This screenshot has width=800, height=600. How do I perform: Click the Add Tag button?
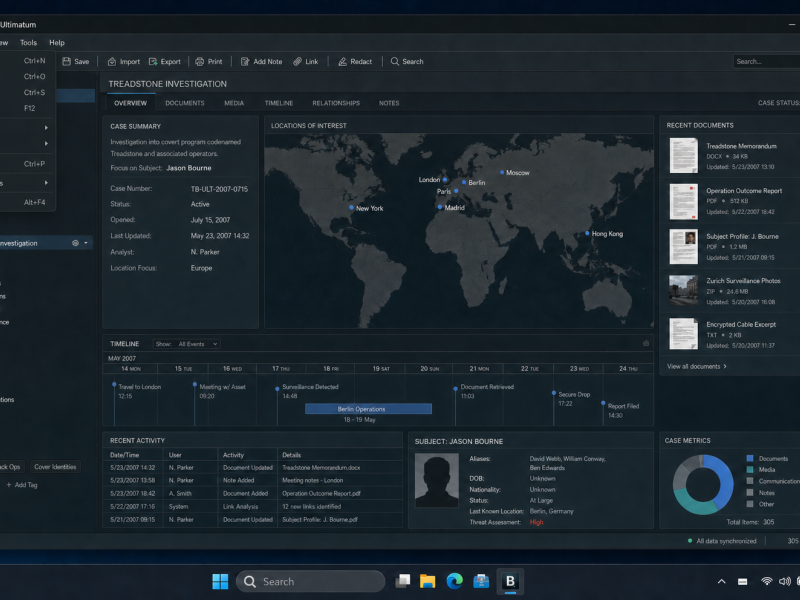(x=22, y=485)
